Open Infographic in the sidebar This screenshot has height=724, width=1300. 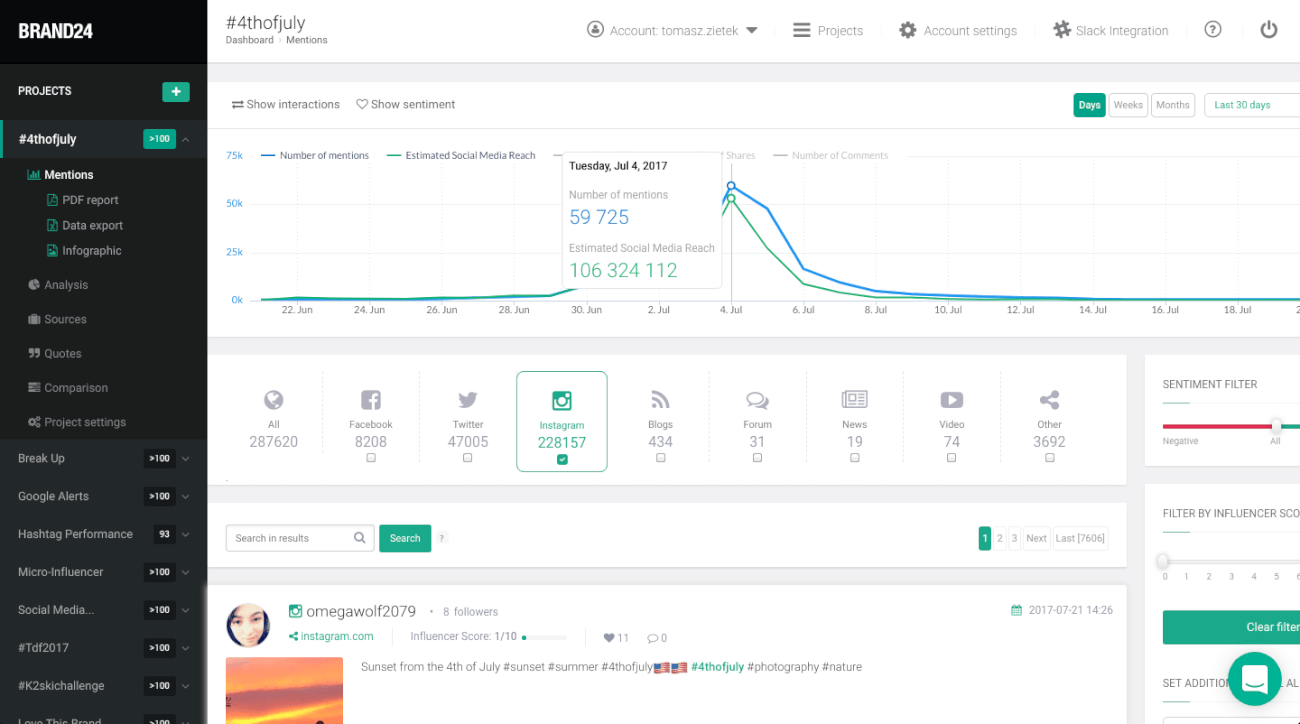(84, 251)
